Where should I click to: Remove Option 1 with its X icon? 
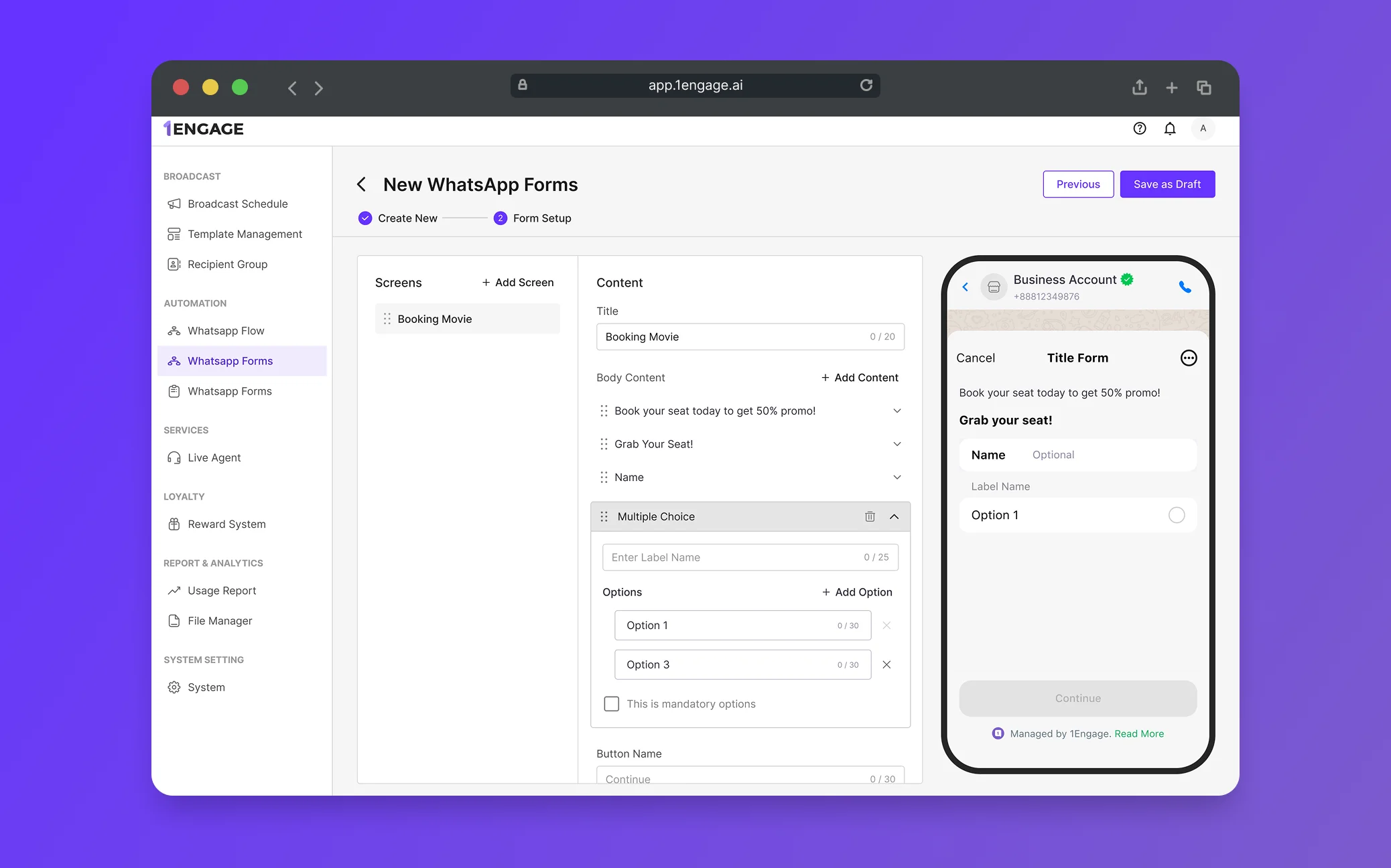point(886,625)
